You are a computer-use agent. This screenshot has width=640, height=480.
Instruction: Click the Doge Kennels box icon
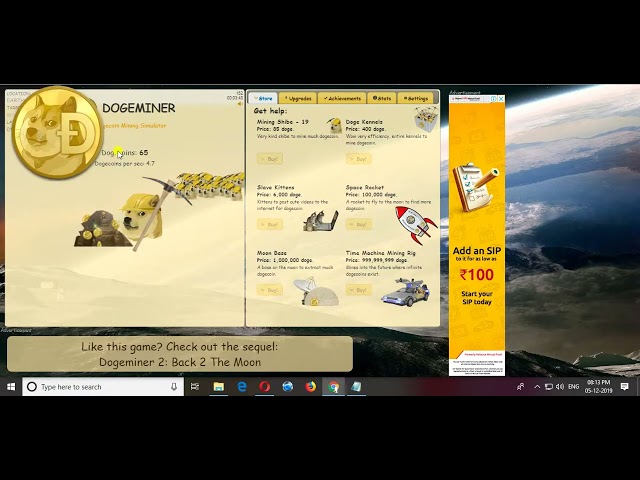tap(425, 122)
